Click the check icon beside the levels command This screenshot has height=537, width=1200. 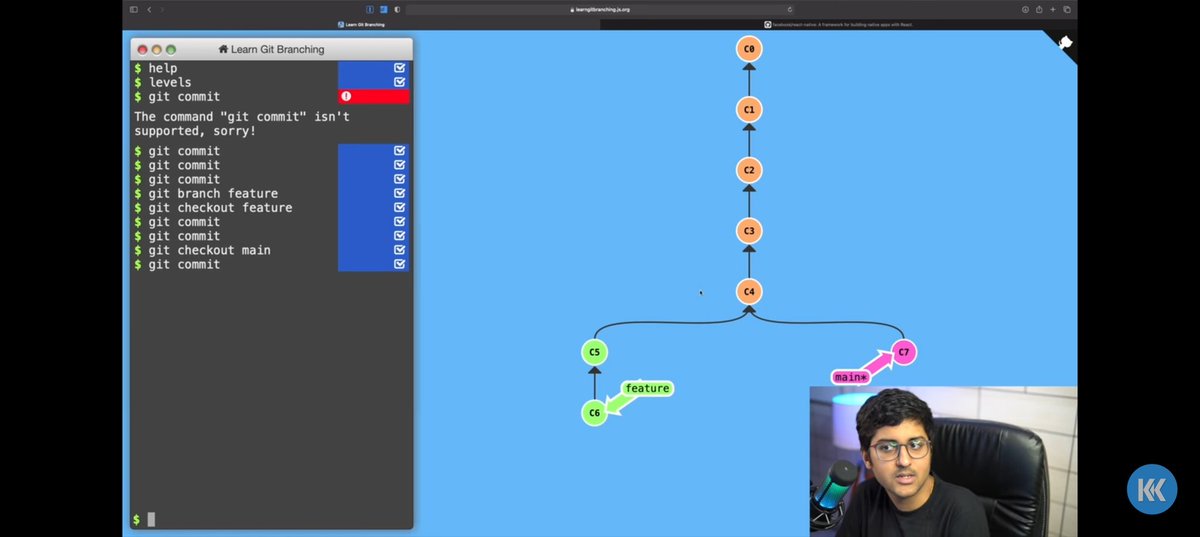[400, 82]
